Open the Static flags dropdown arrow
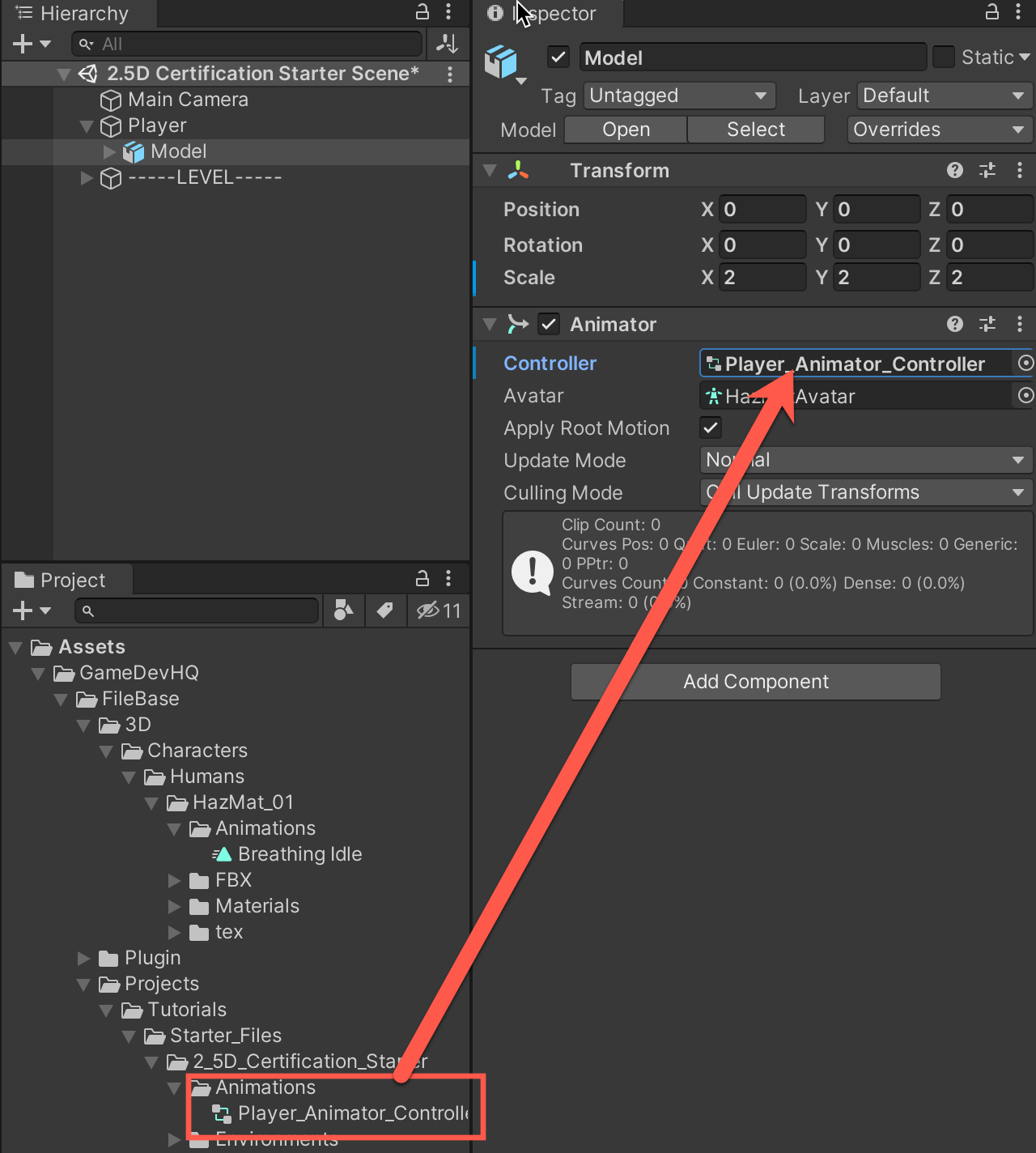The image size is (1036, 1153). point(1024,57)
